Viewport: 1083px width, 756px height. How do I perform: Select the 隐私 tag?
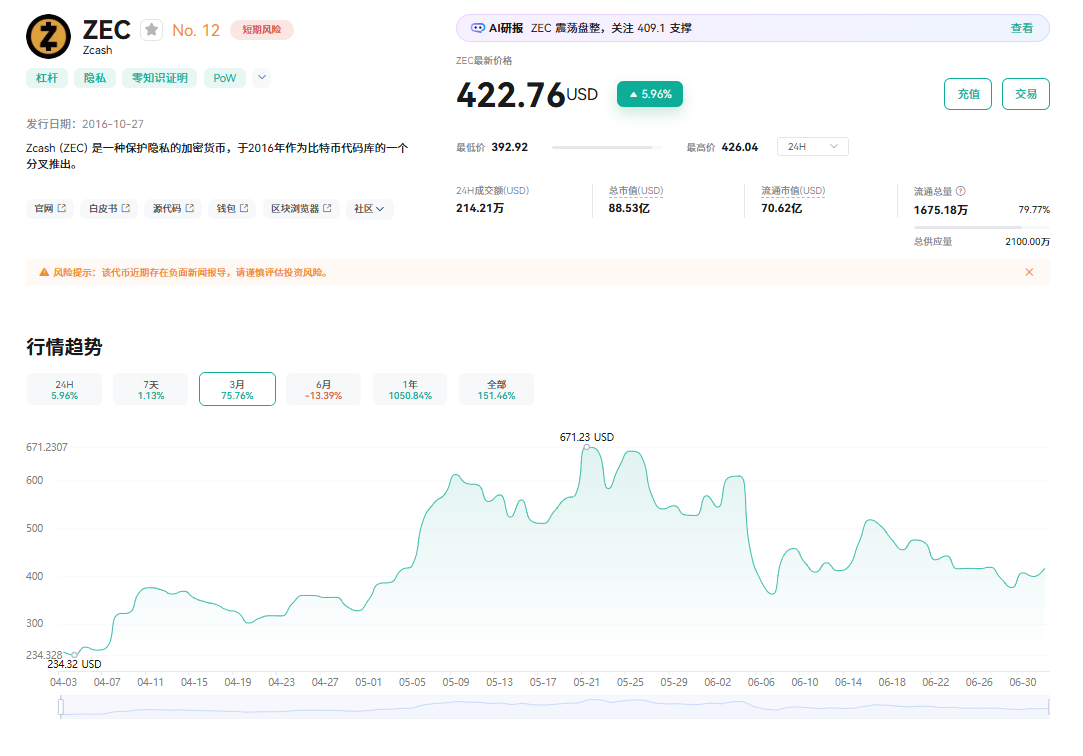coord(95,78)
